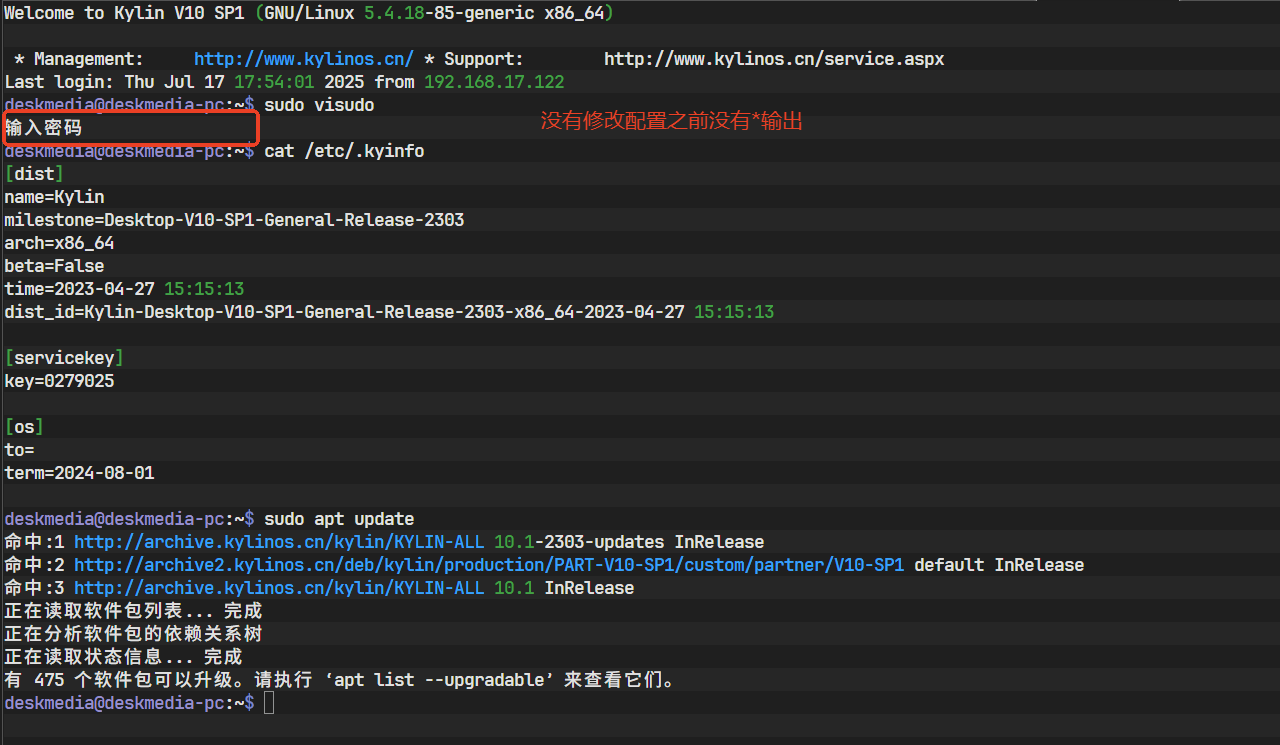Image resolution: width=1280 pixels, height=745 pixels.
Task: Click the 'term=2024-08-01' line
Action: 79,473
